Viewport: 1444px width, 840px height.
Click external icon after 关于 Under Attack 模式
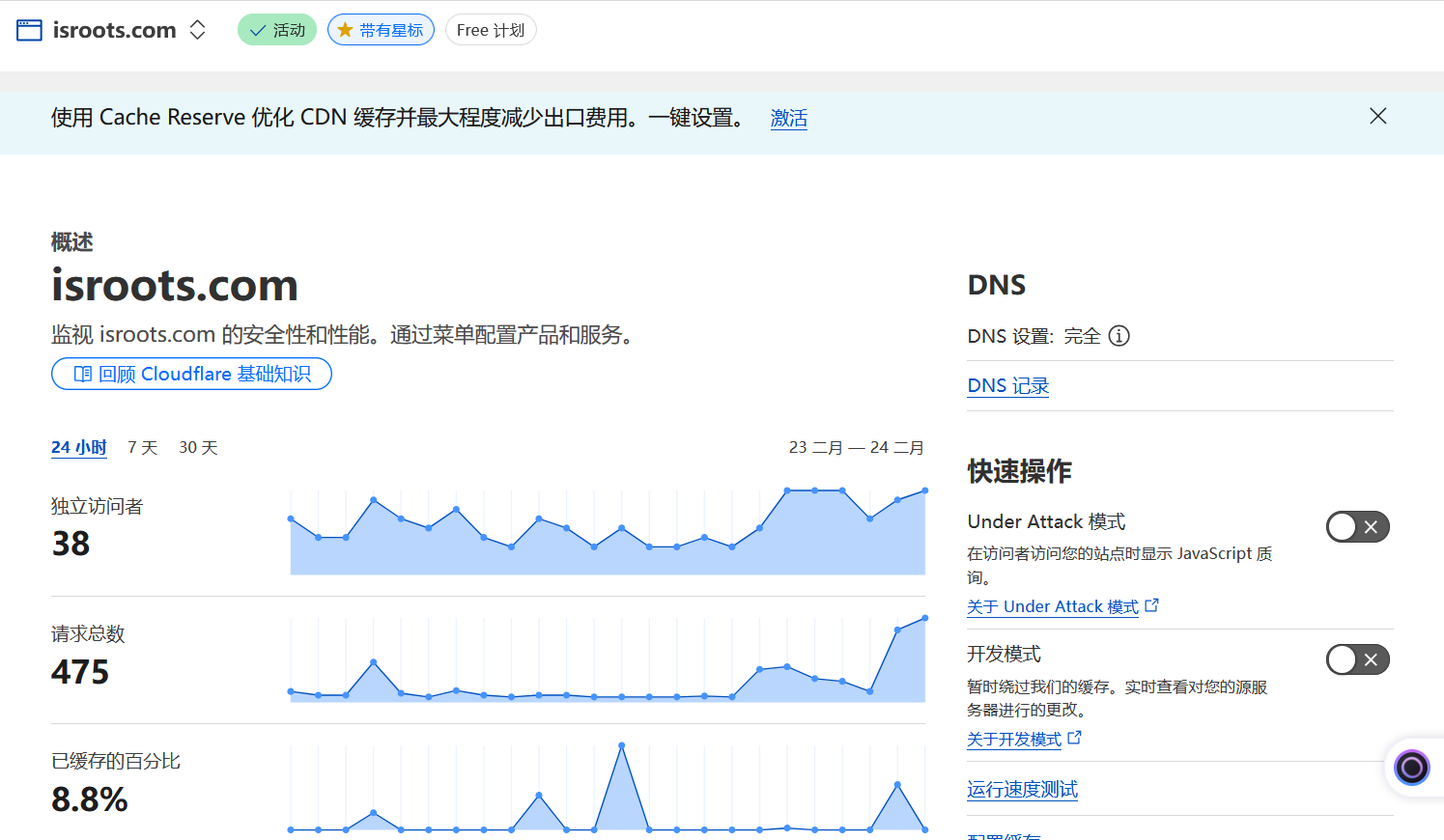(1151, 605)
